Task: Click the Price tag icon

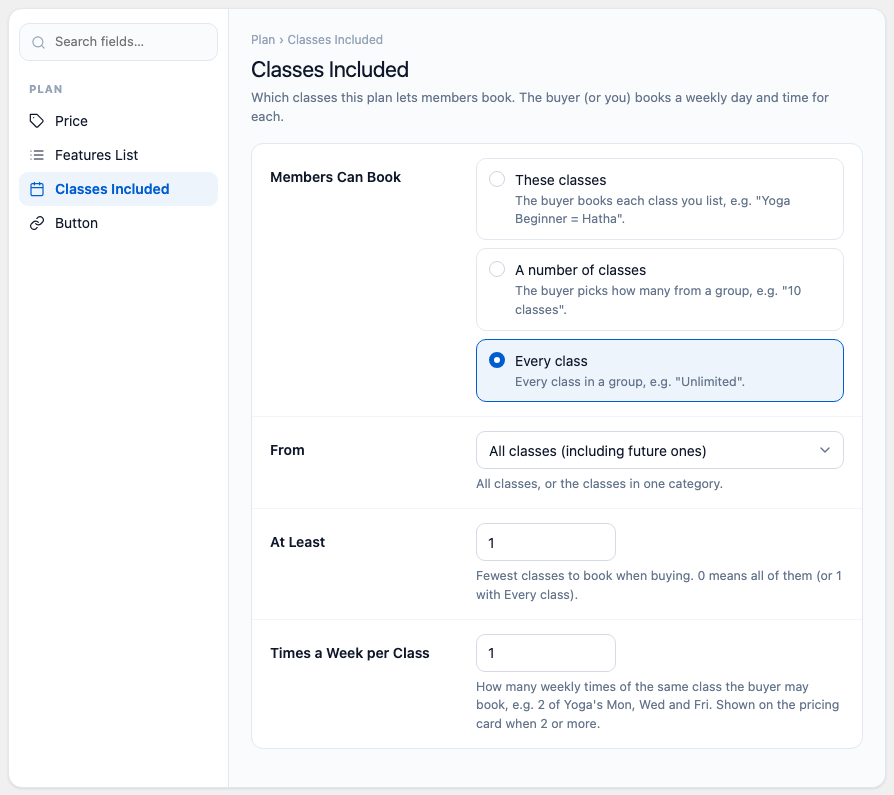Action: tap(37, 121)
